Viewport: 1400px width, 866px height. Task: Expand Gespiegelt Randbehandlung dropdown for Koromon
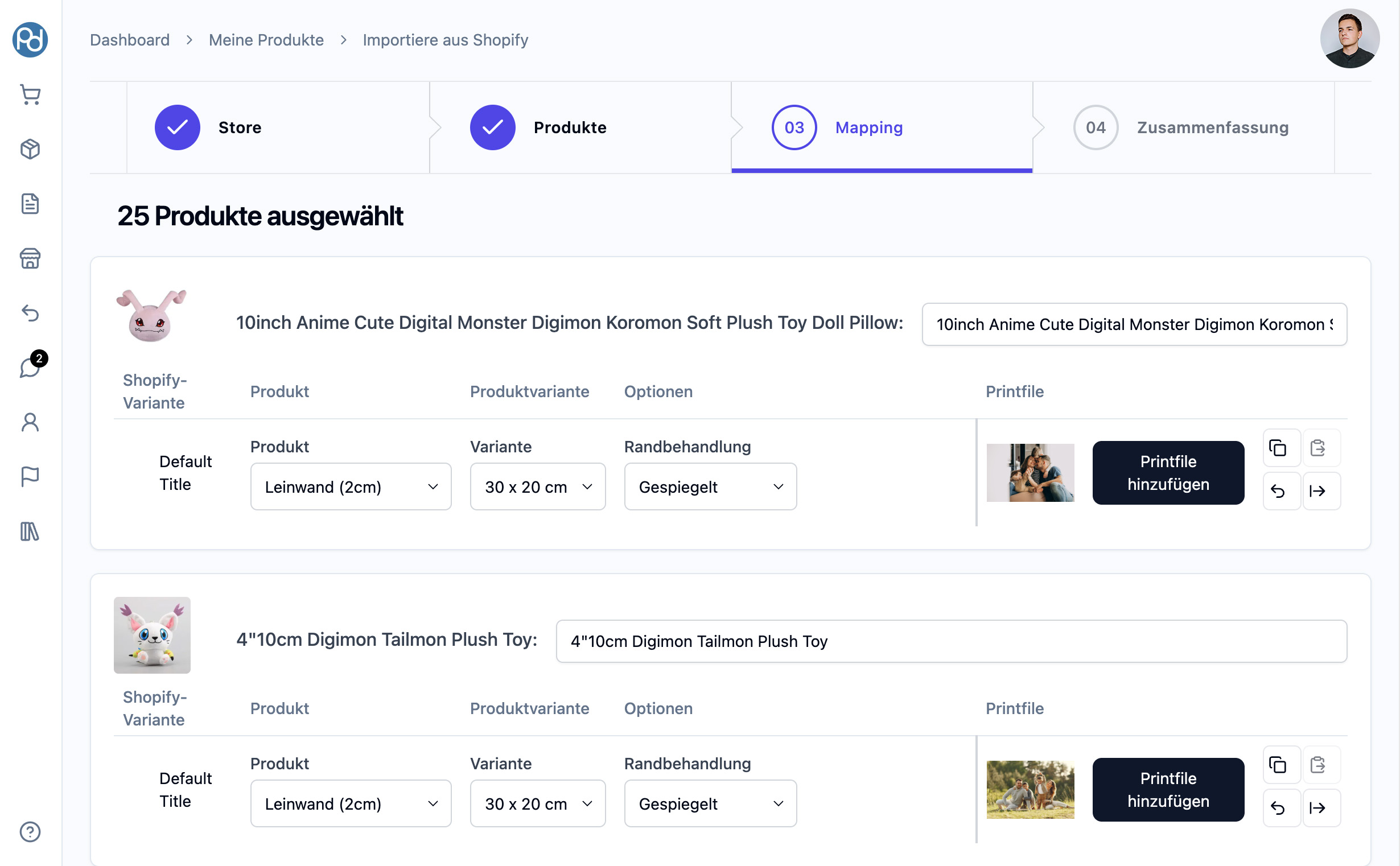tap(710, 486)
